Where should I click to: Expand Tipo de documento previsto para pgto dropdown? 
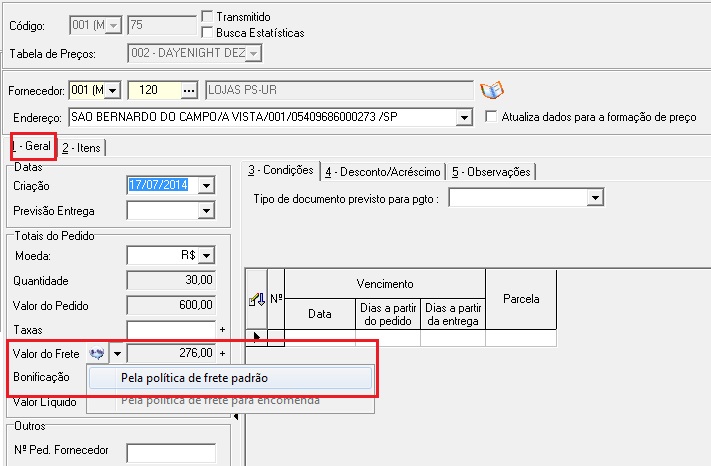(595, 198)
